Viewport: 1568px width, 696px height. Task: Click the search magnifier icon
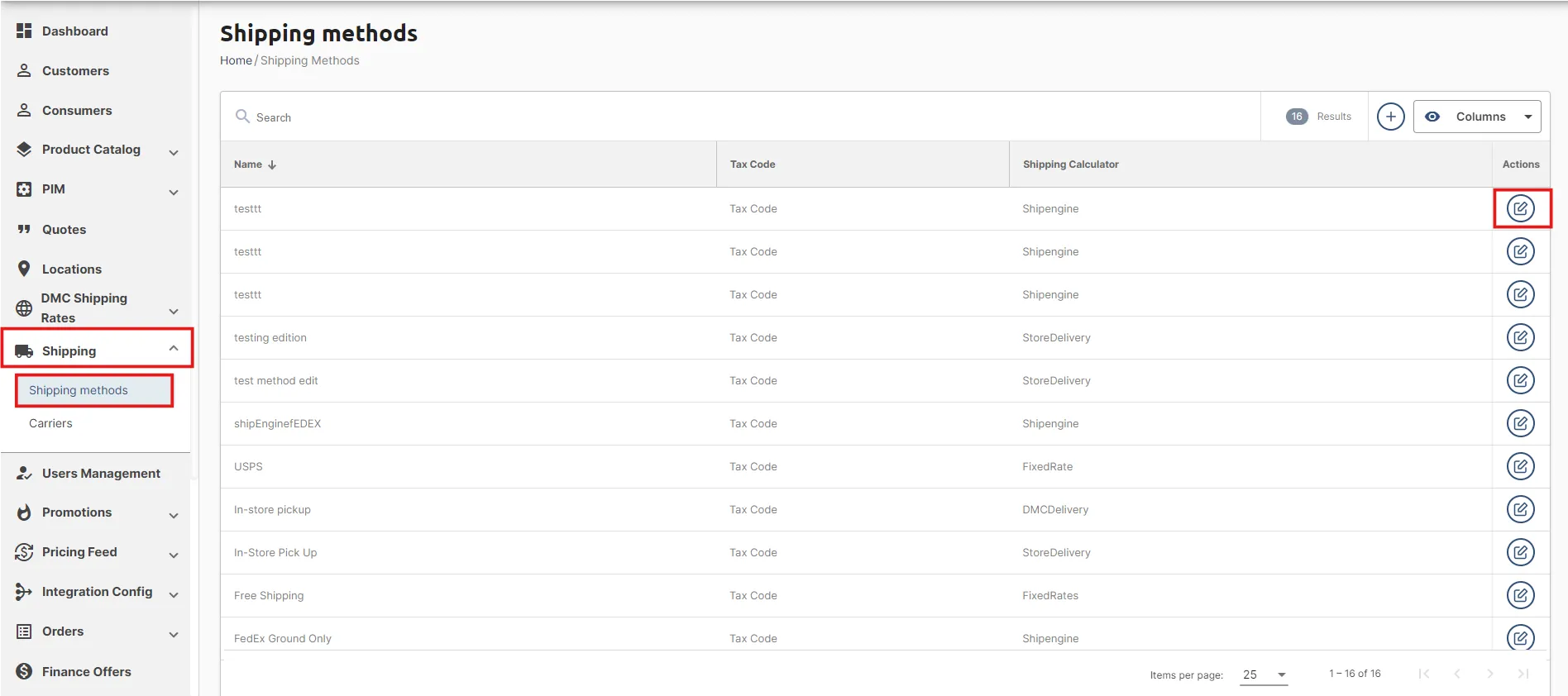pos(242,117)
